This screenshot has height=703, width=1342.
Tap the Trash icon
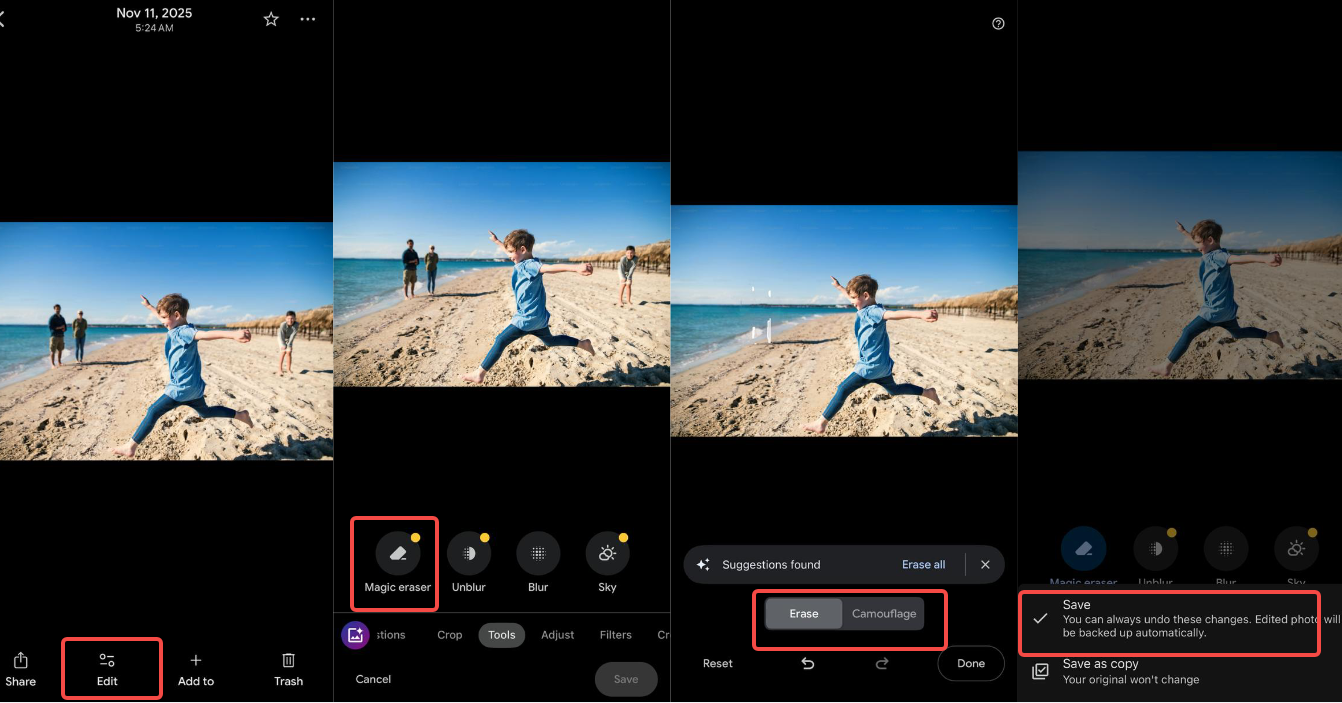(x=288, y=661)
